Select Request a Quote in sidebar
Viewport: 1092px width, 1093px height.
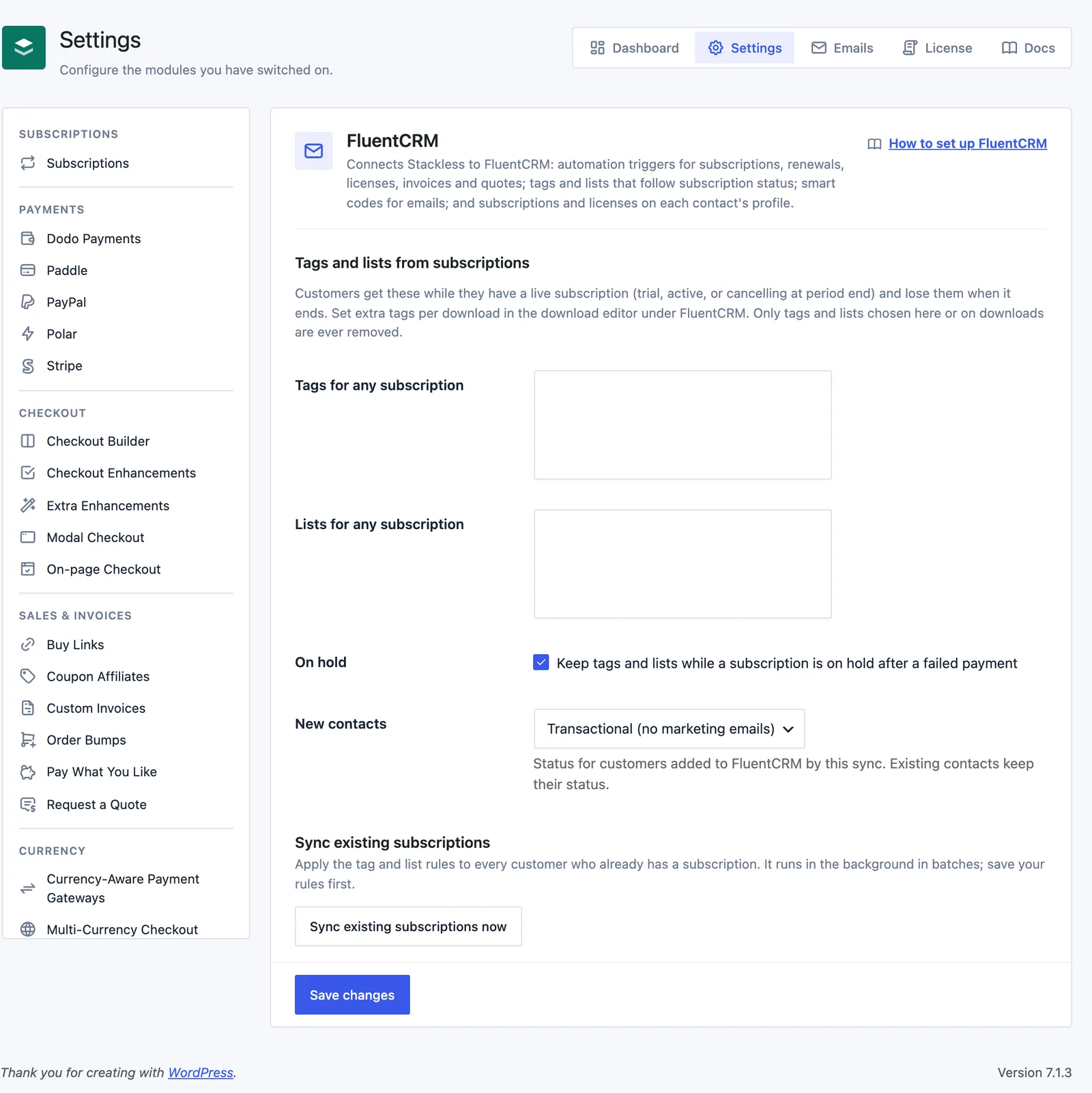point(126,804)
